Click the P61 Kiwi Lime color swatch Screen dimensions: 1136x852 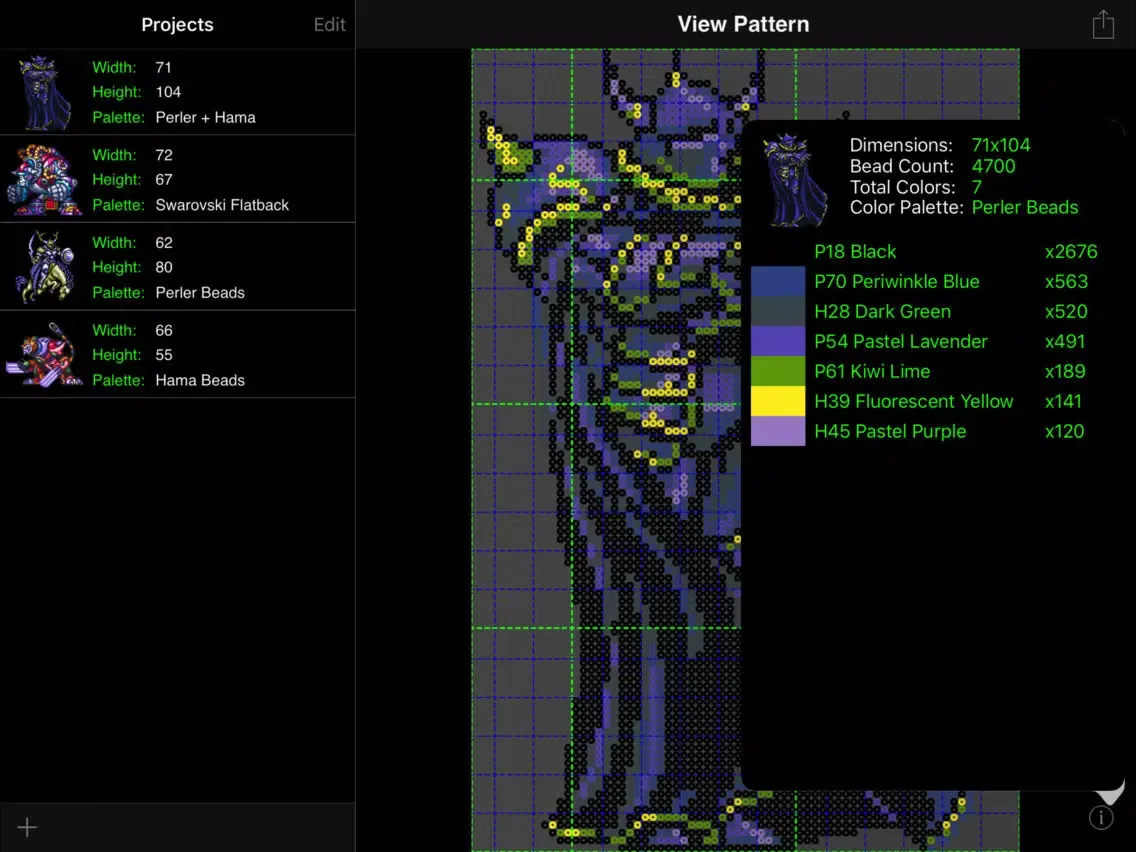tap(777, 371)
